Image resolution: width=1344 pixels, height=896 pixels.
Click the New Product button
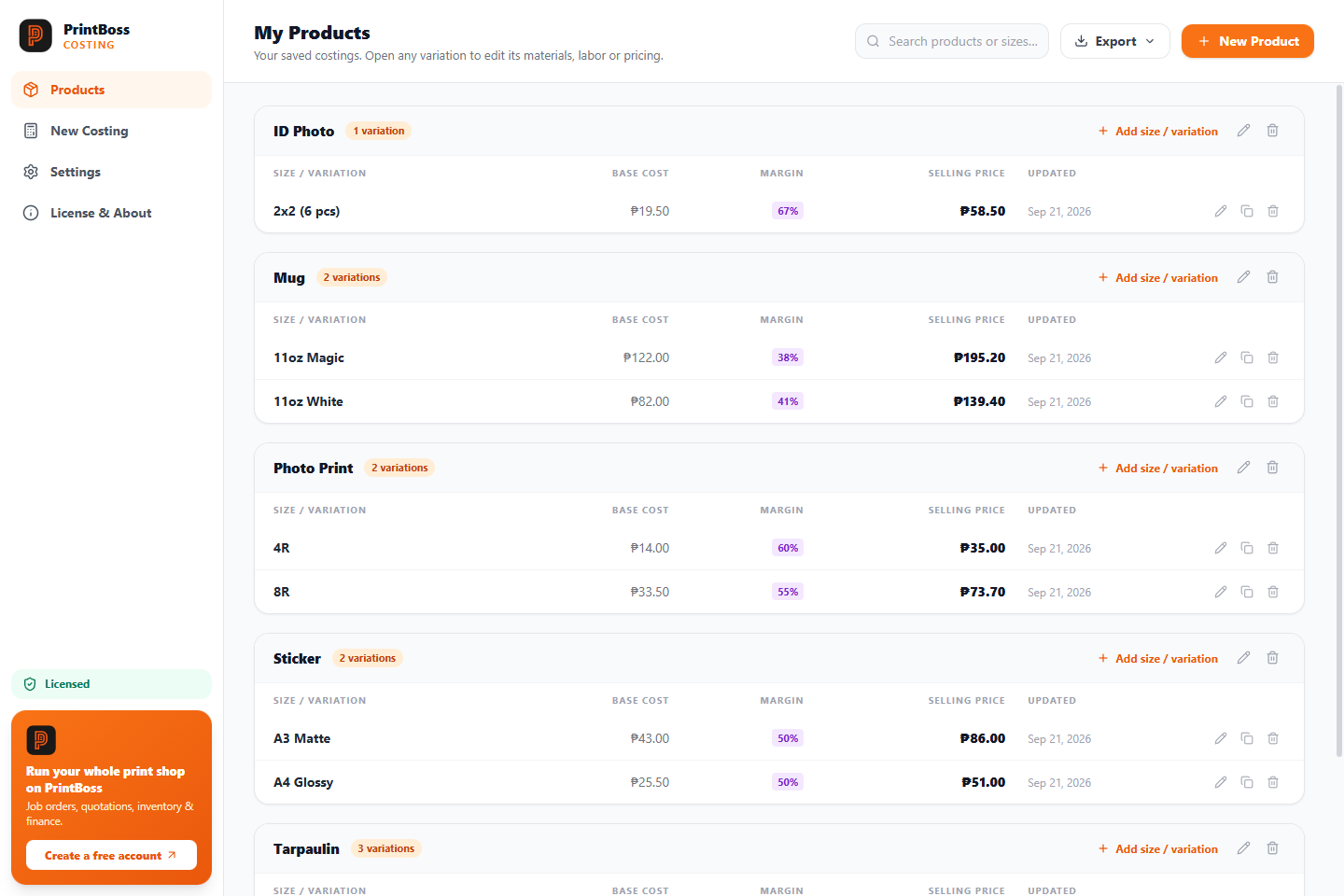[x=1248, y=41]
